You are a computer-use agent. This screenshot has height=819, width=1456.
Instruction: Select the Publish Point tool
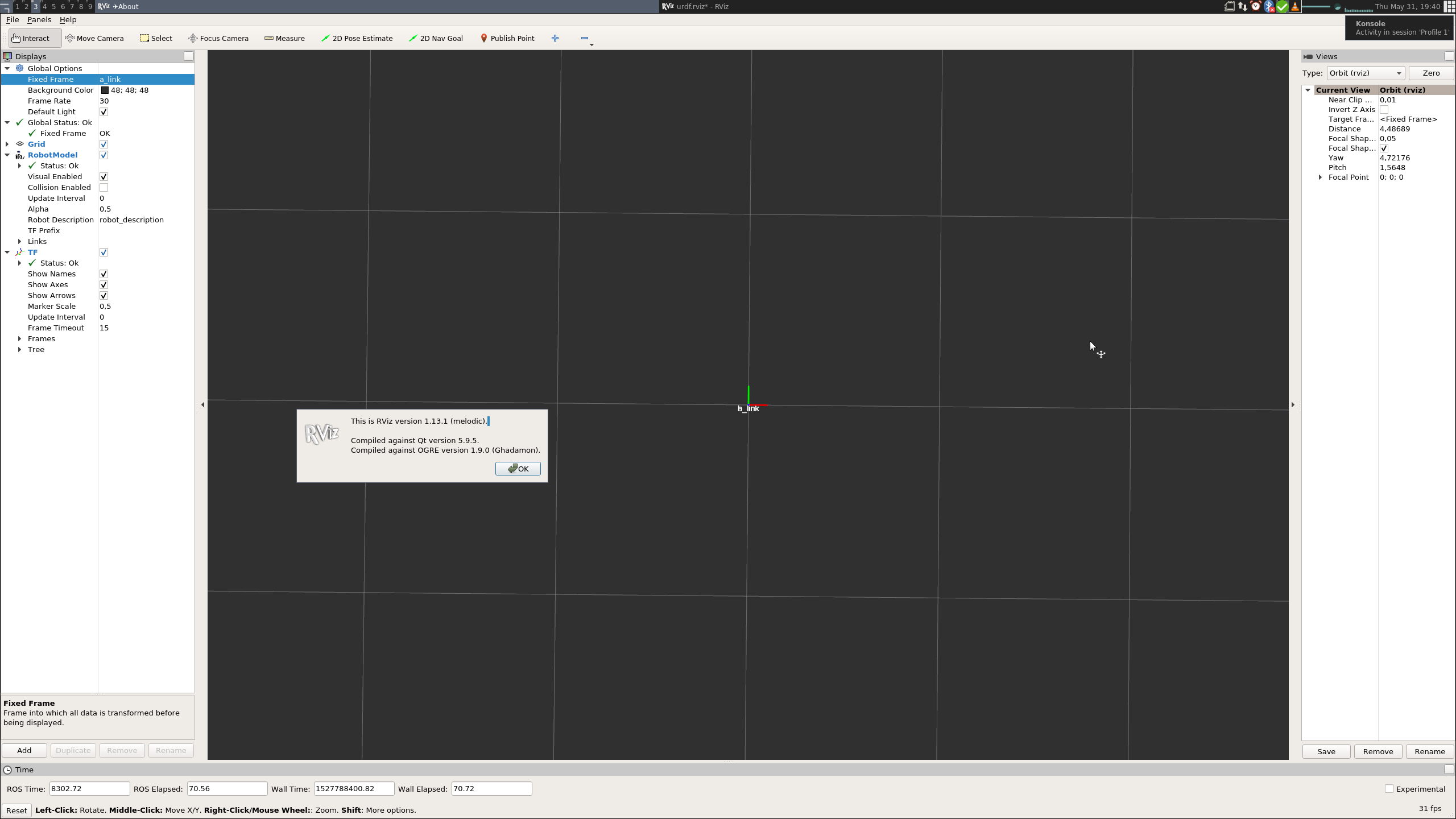pyautogui.click(x=507, y=38)
